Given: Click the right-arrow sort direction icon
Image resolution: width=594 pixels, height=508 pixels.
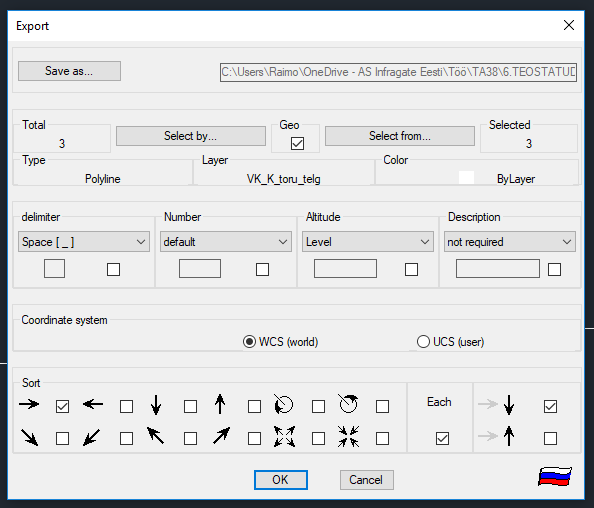Looking at the screenshot, I should 29,404.
